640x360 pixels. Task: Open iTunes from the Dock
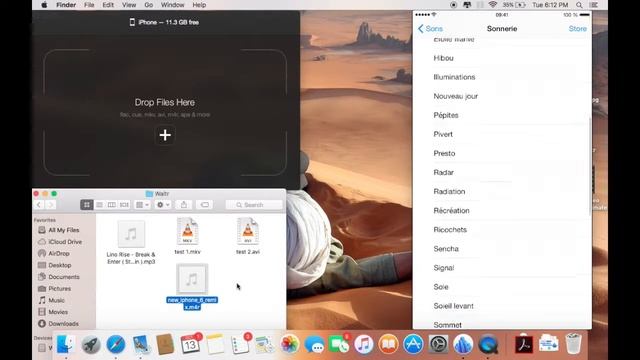tap(364, 344)
